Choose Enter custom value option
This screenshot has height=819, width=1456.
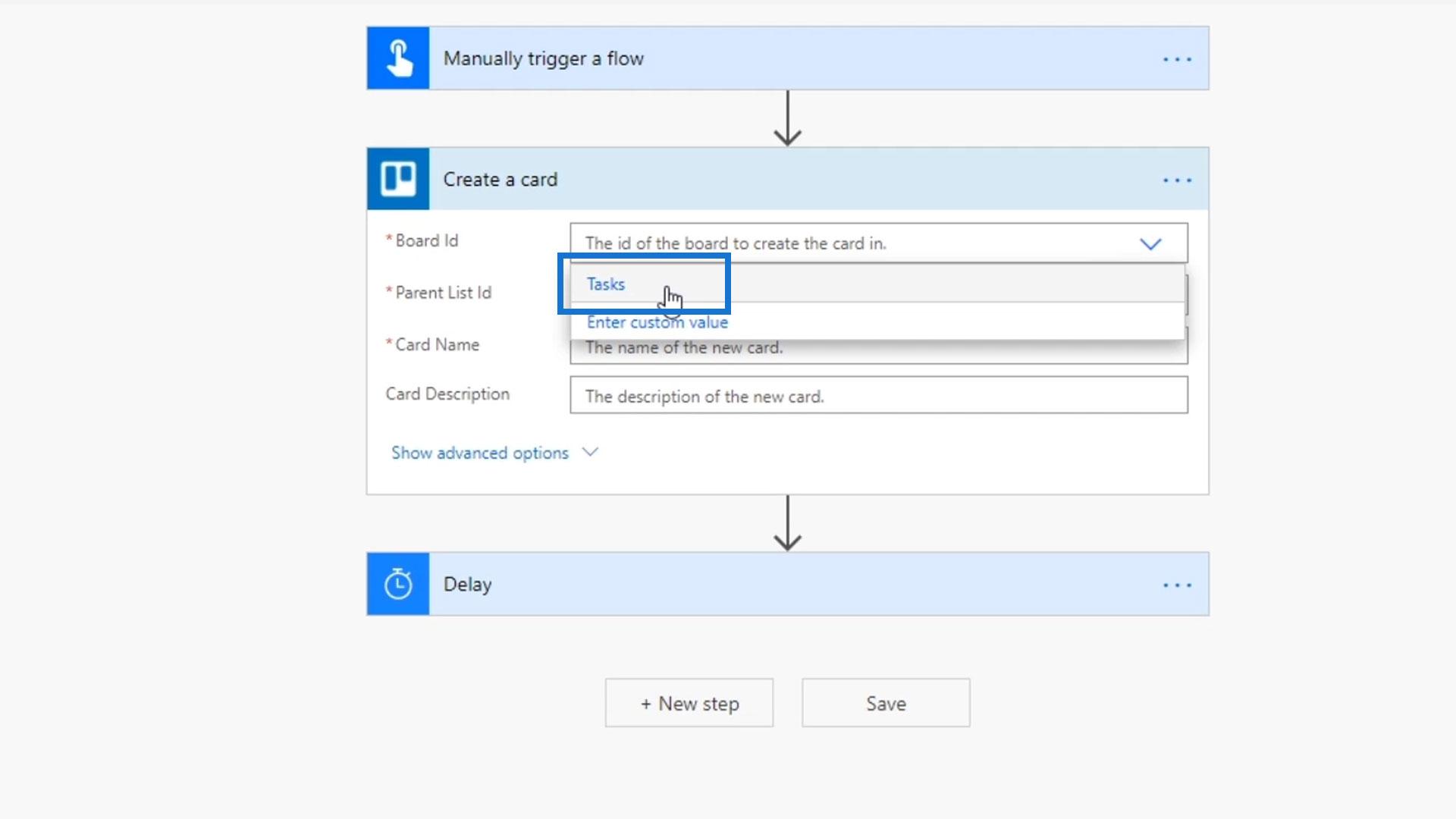(x=657, y=322)
